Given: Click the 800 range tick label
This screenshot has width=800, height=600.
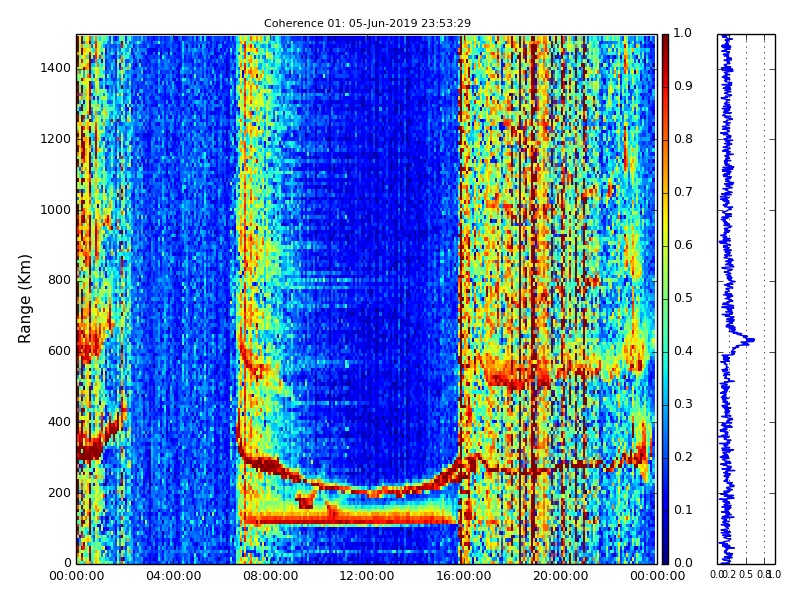Looking at the screenshot, I should coord(60,280).
